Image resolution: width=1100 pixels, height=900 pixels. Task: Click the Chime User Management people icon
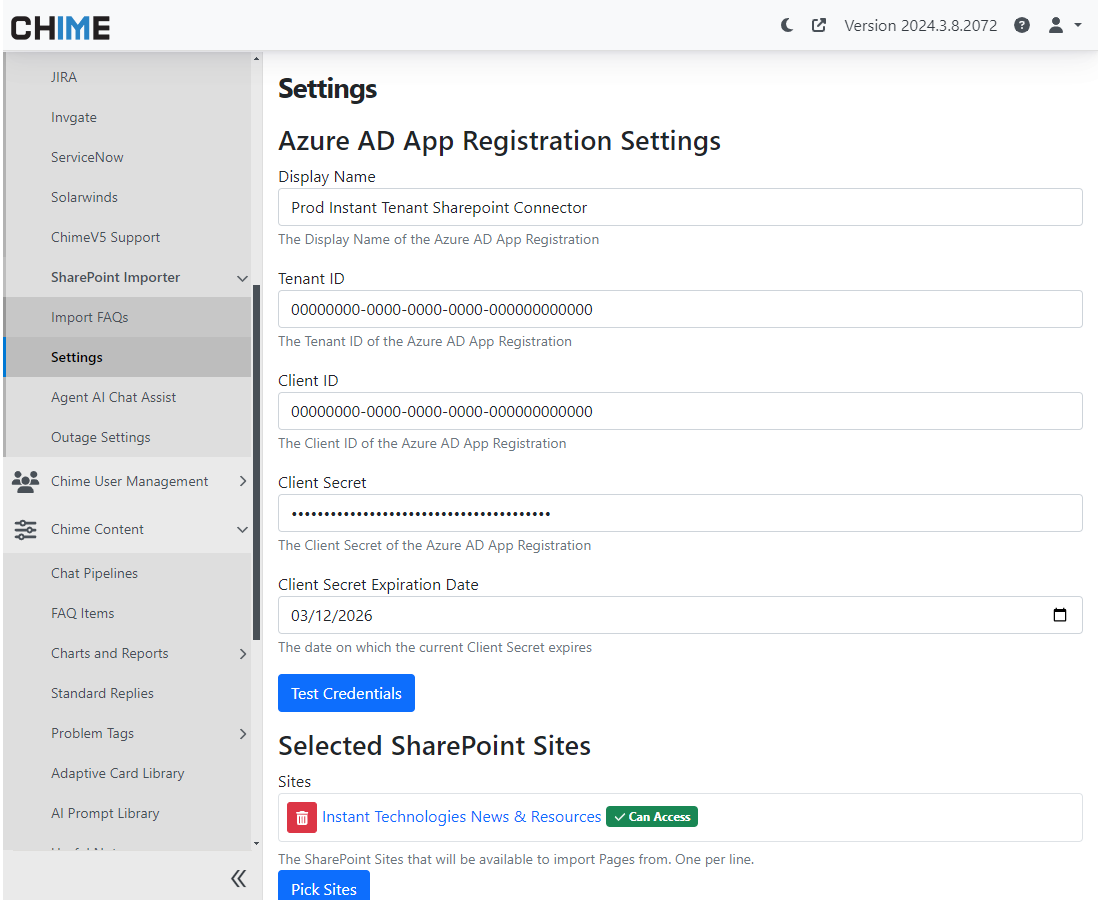pos(26,482)
